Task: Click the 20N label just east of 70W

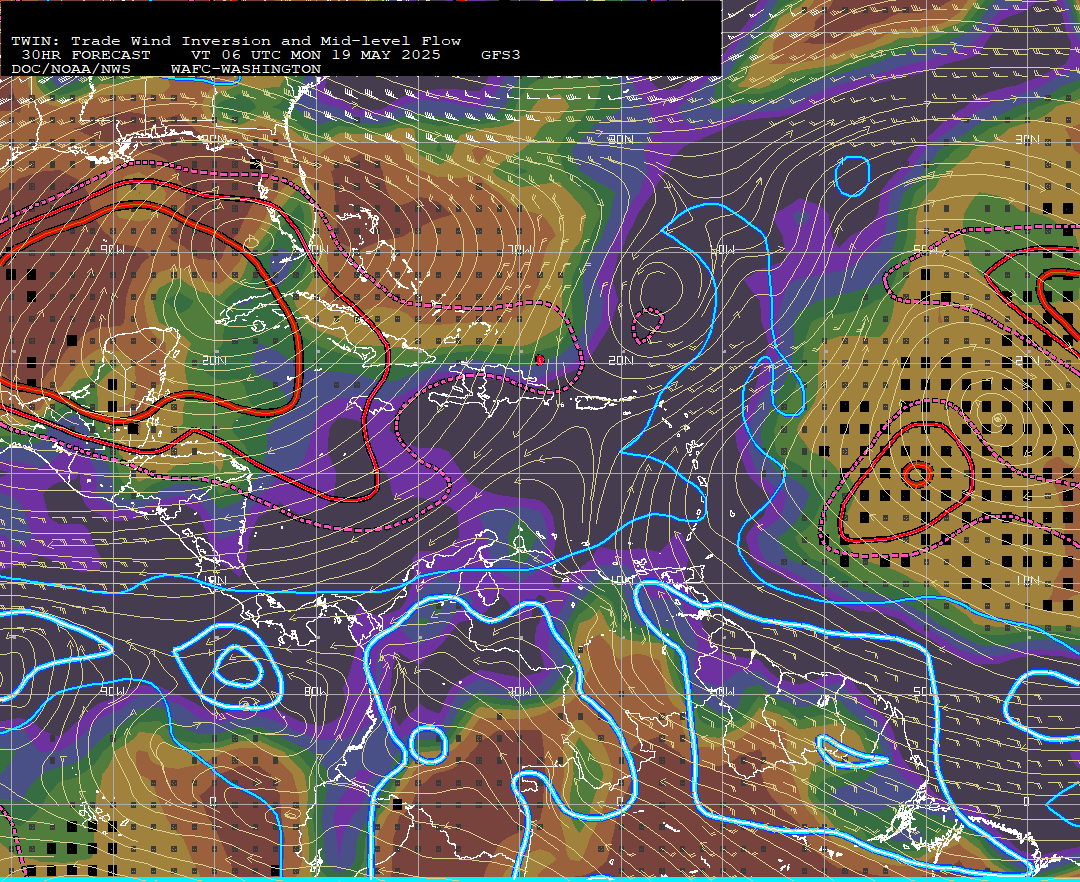Action: [x=620, y=360]
